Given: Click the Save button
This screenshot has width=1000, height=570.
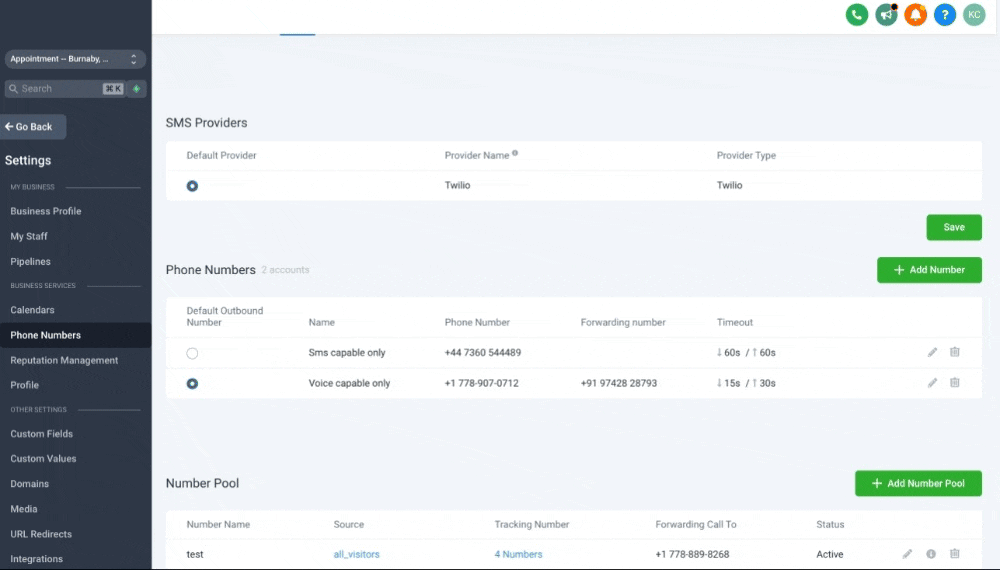Looking at the screenshot, I should 954,227.
